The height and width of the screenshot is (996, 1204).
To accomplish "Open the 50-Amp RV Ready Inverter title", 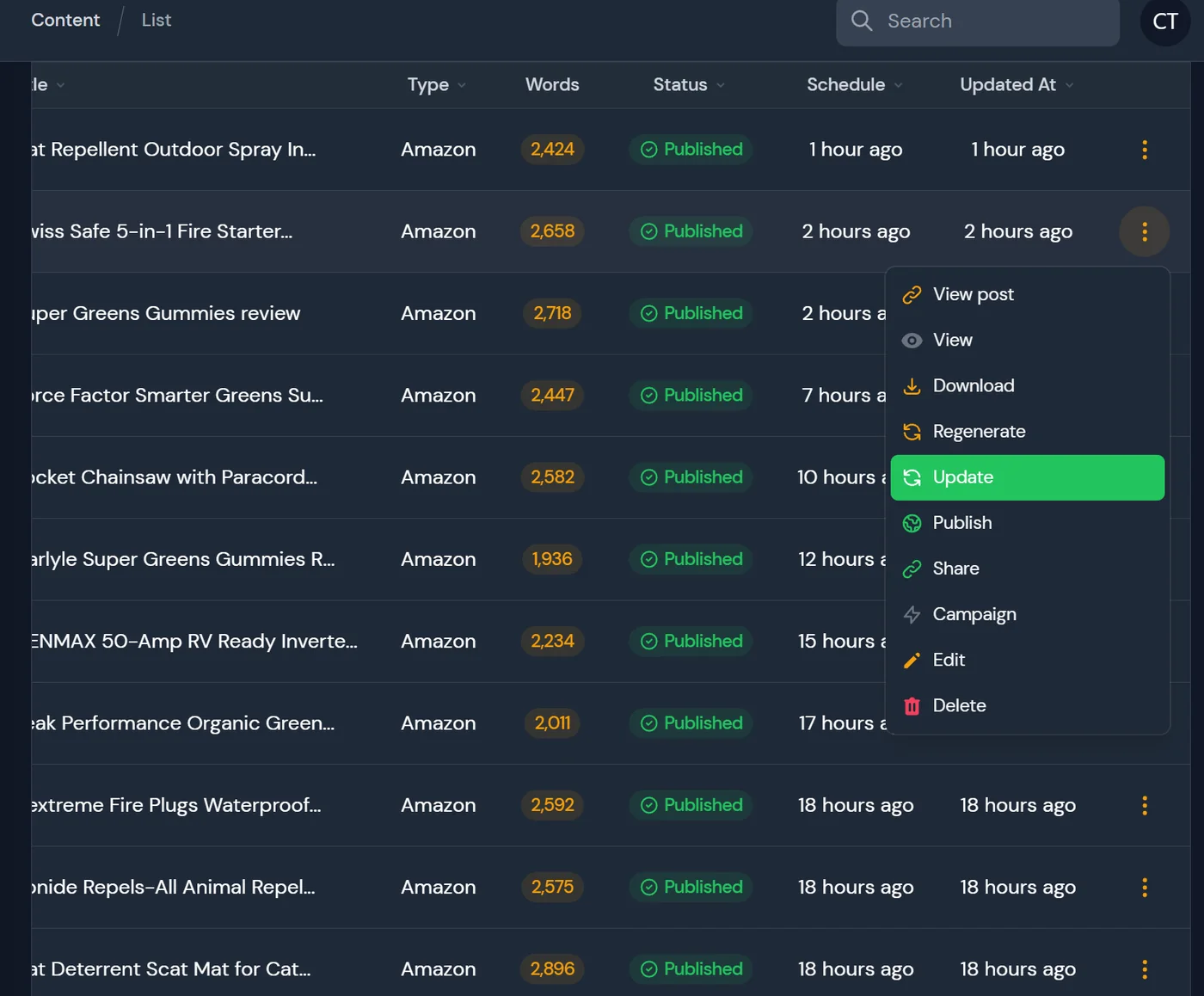I will pos(194,641).
